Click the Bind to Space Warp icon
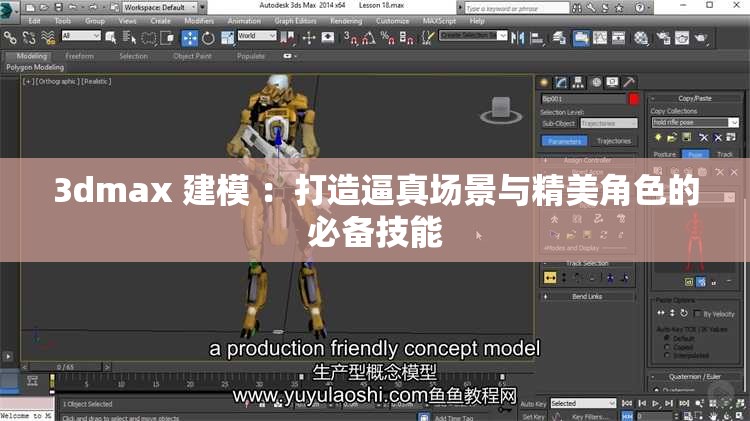The height and width of the screenshot is (421, 750). pos(48,37)
